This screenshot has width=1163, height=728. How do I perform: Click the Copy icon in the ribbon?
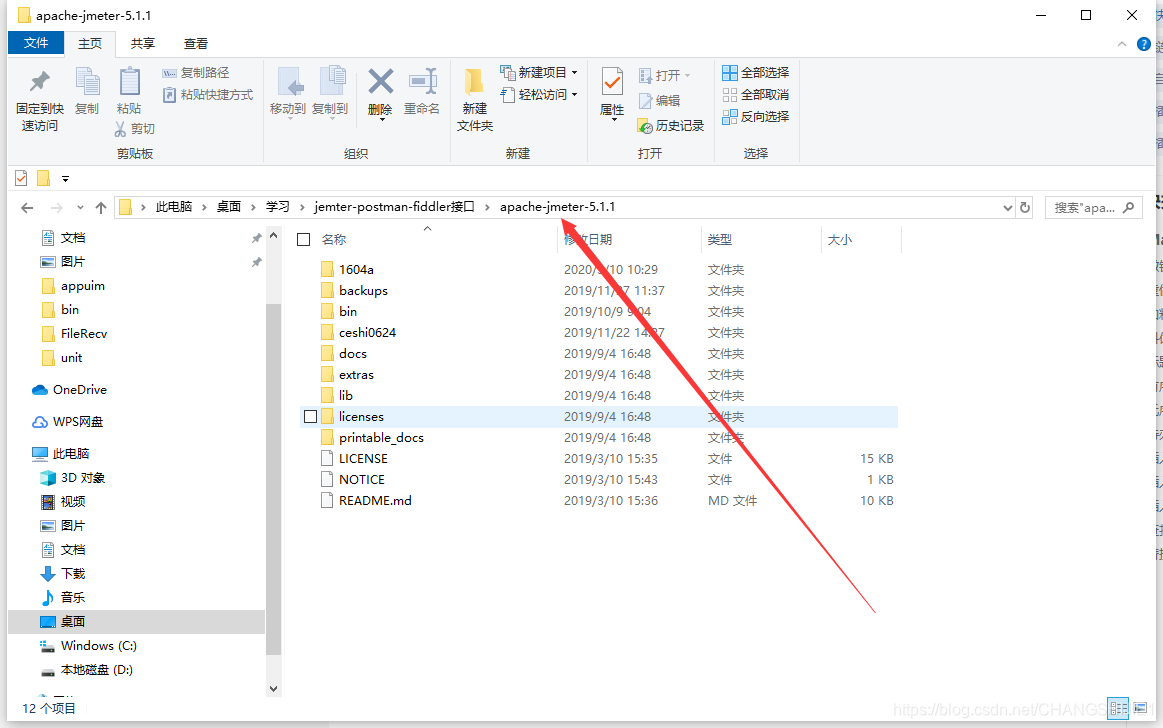pos(88,82)
